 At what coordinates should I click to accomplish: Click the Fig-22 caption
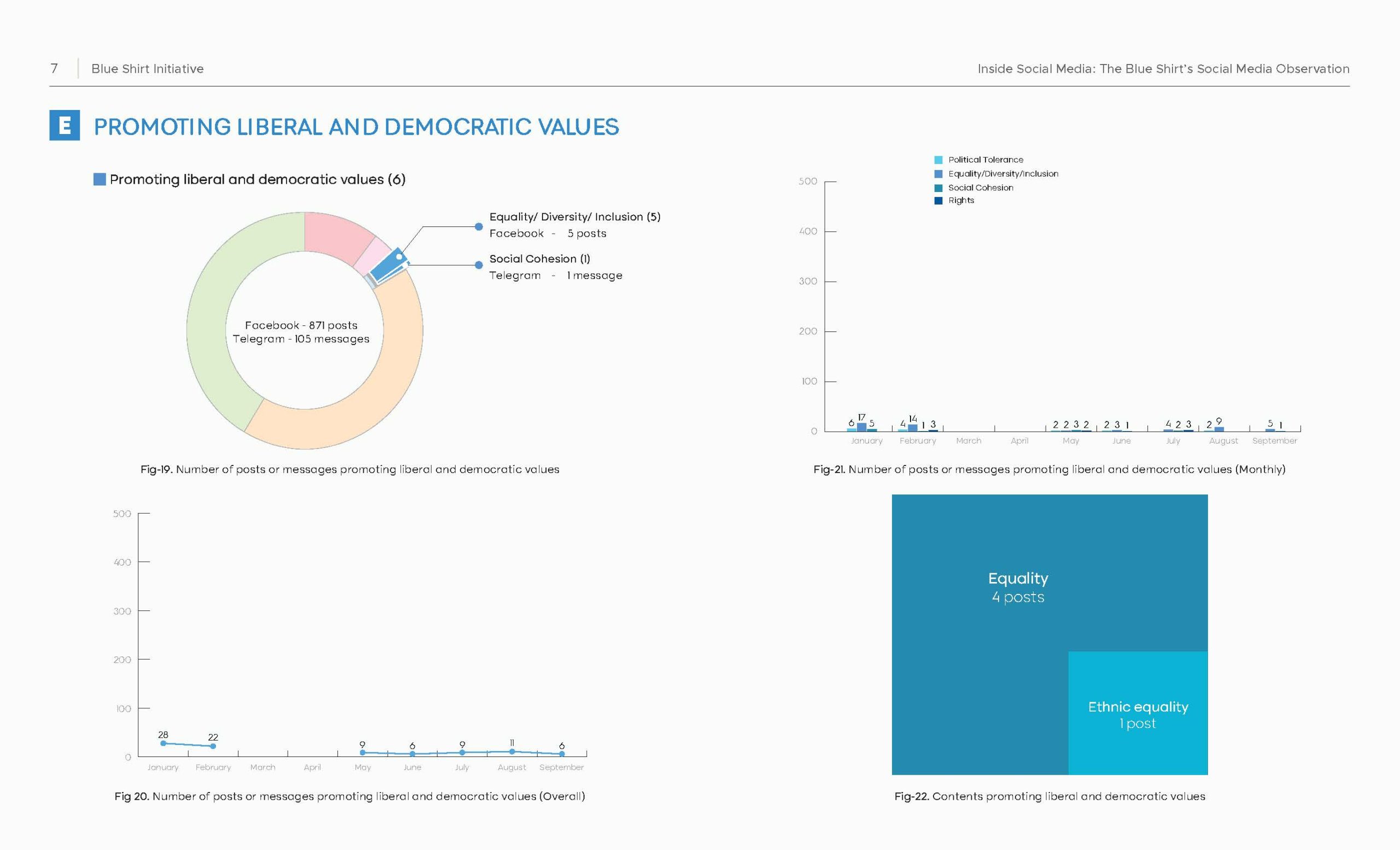[x=1049, y=796]
